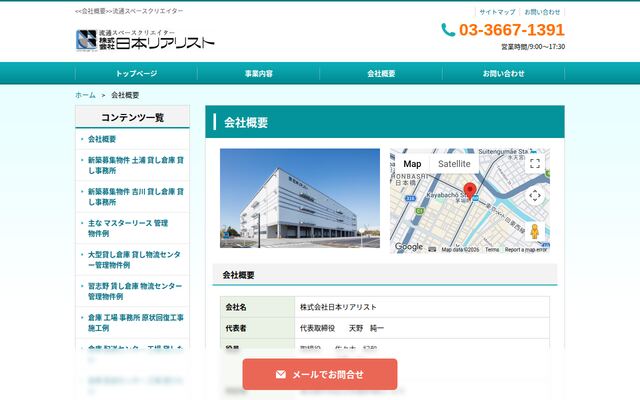This screenshot has height=400, width=640.
Task: Open 新築募集物件 土浦 貸し倉庫 link
Action: point(136,165)
